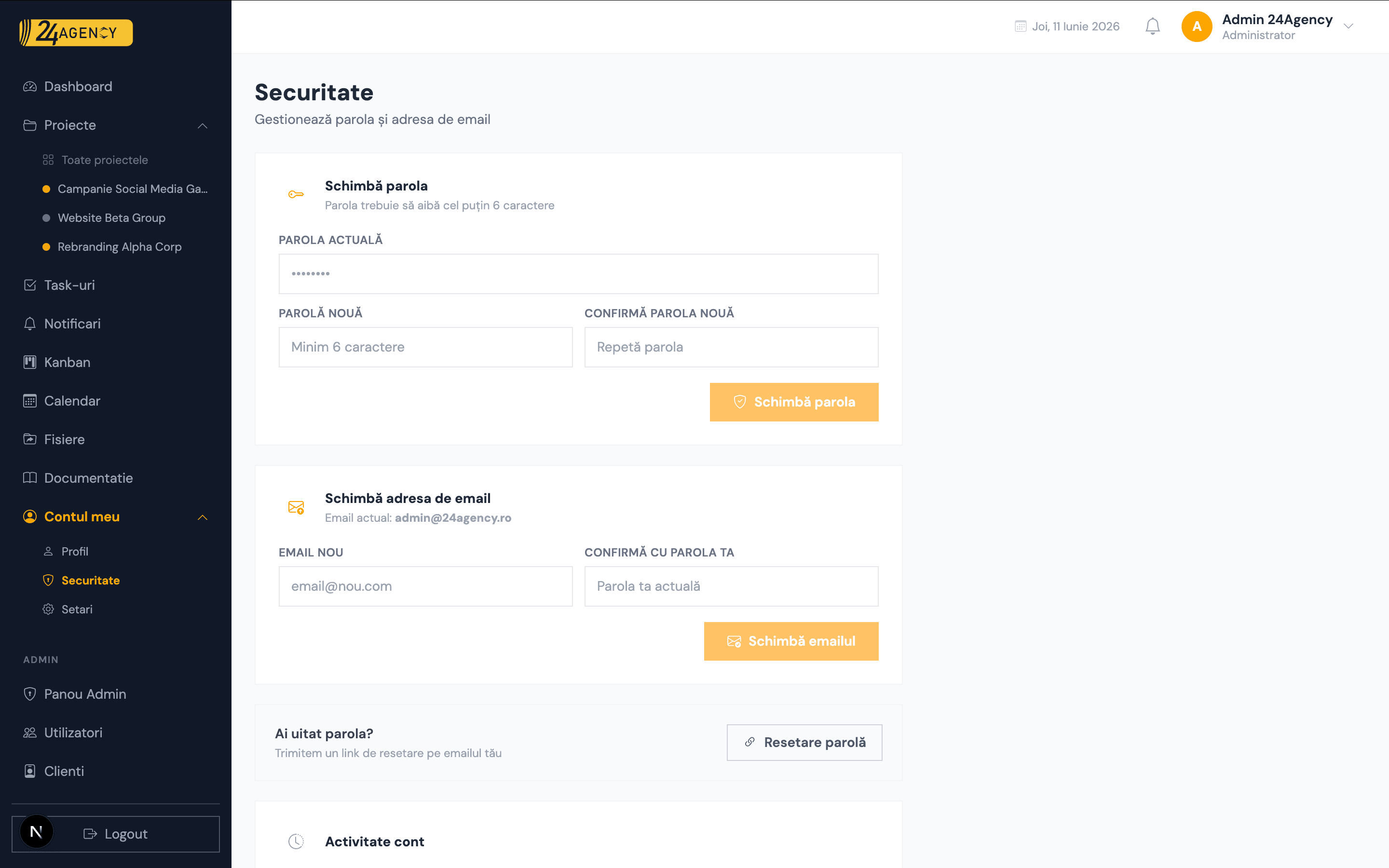Click the Utilizatori people icon

[30, 733]
